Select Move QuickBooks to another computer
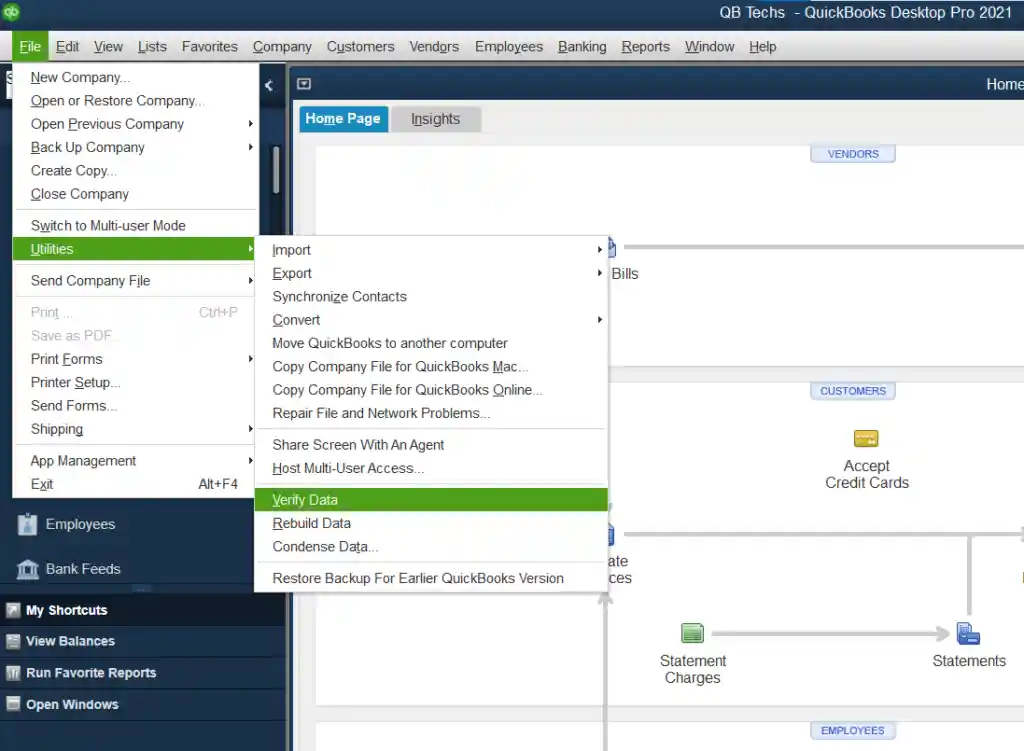The image size is (1024, 751). pos(431,343)
